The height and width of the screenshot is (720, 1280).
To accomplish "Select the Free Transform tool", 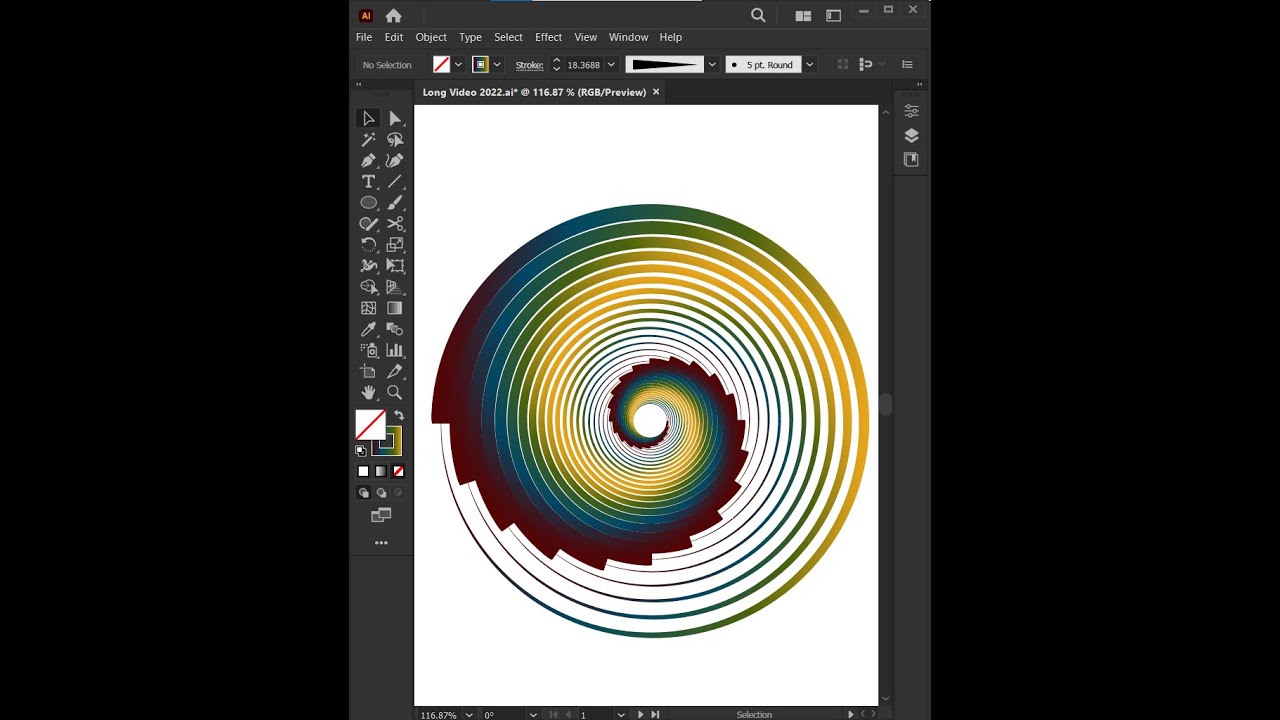I will (395, 265).
